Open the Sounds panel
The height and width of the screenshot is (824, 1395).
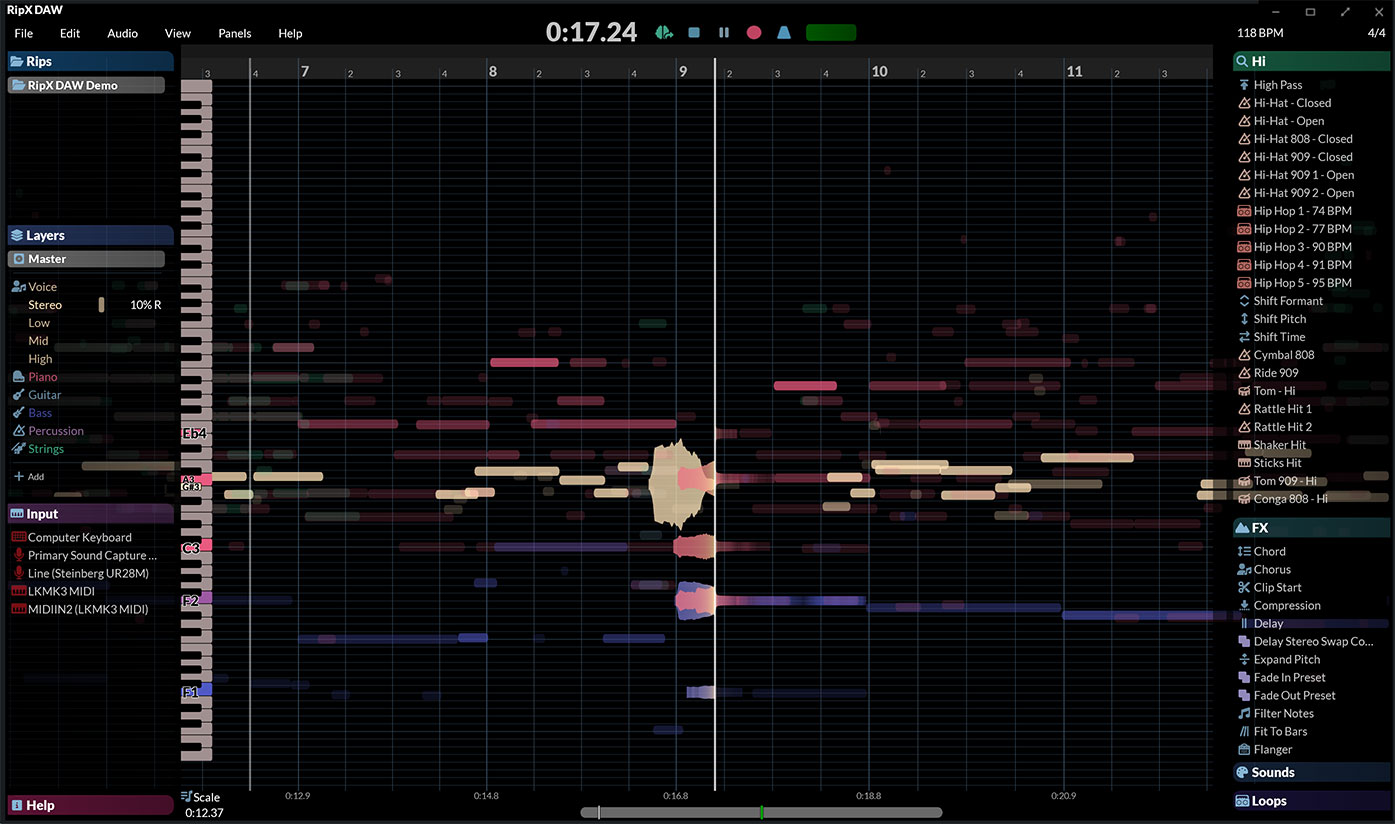tap(1268, 772)
